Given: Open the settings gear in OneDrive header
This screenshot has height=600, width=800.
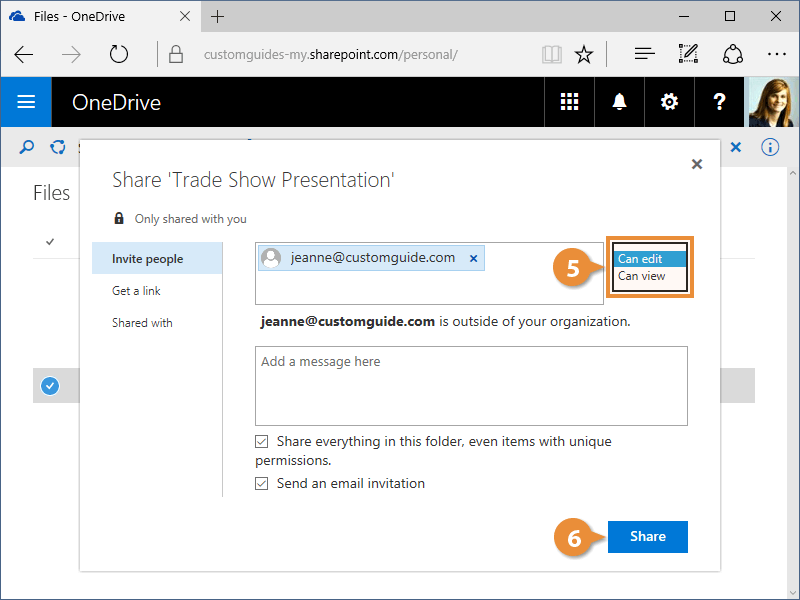Looking at the screenshot, I should click(669, 102).
